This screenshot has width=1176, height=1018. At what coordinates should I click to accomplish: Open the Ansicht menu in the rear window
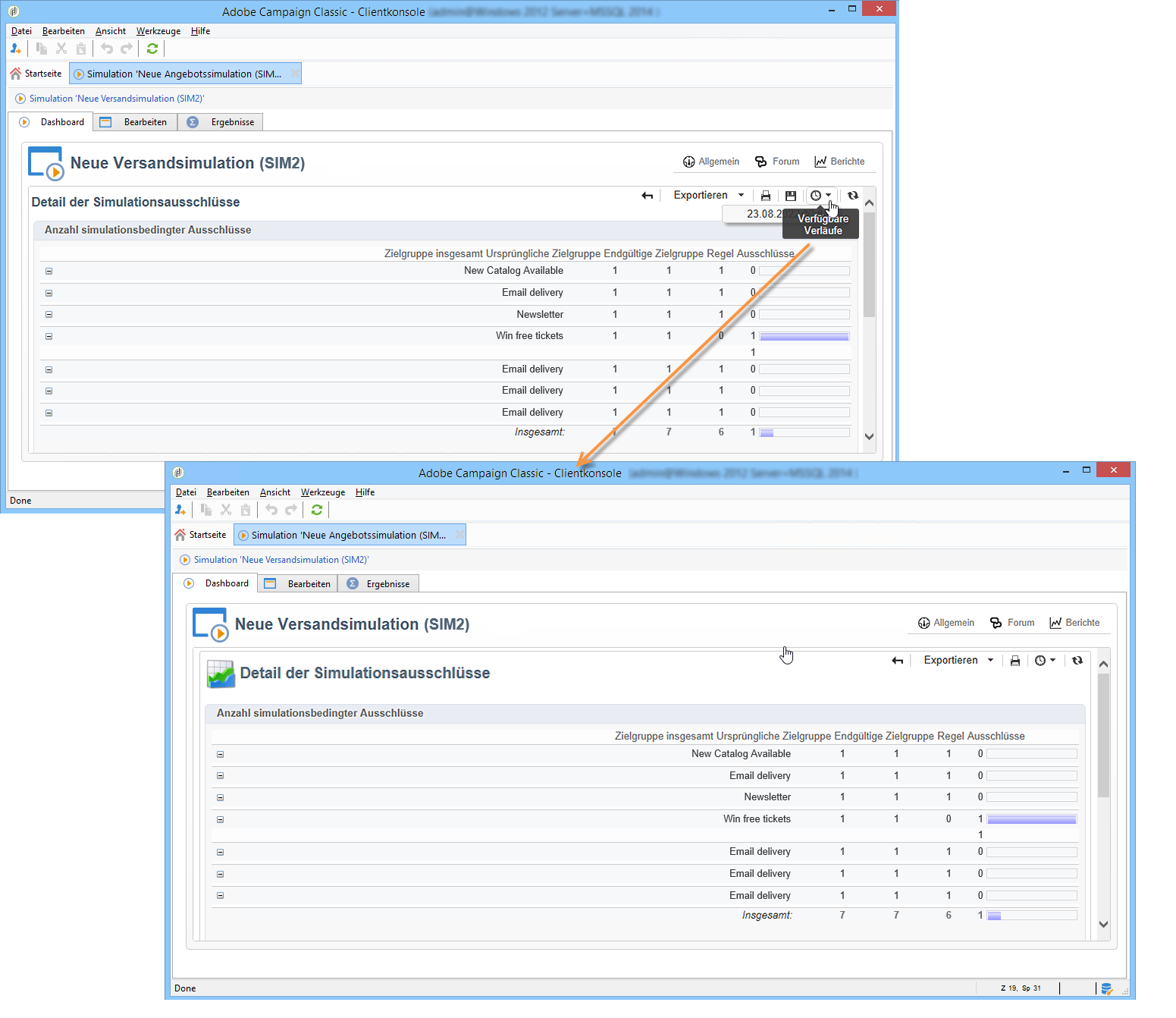[x=111, y=31]
